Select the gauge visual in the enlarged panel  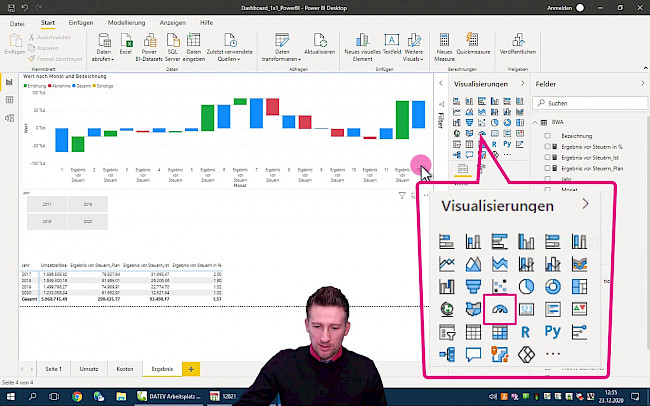tap(499, 308)
